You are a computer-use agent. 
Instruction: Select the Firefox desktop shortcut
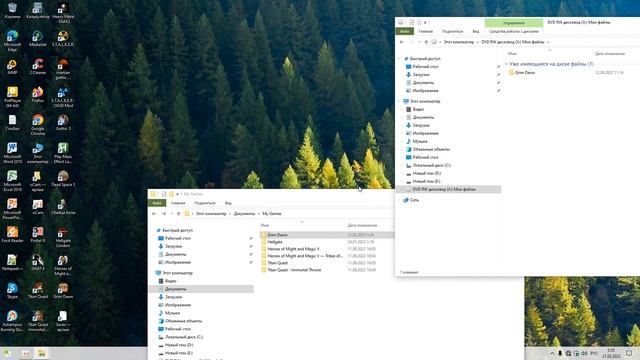pyautogui.click(x=38, y=95)
